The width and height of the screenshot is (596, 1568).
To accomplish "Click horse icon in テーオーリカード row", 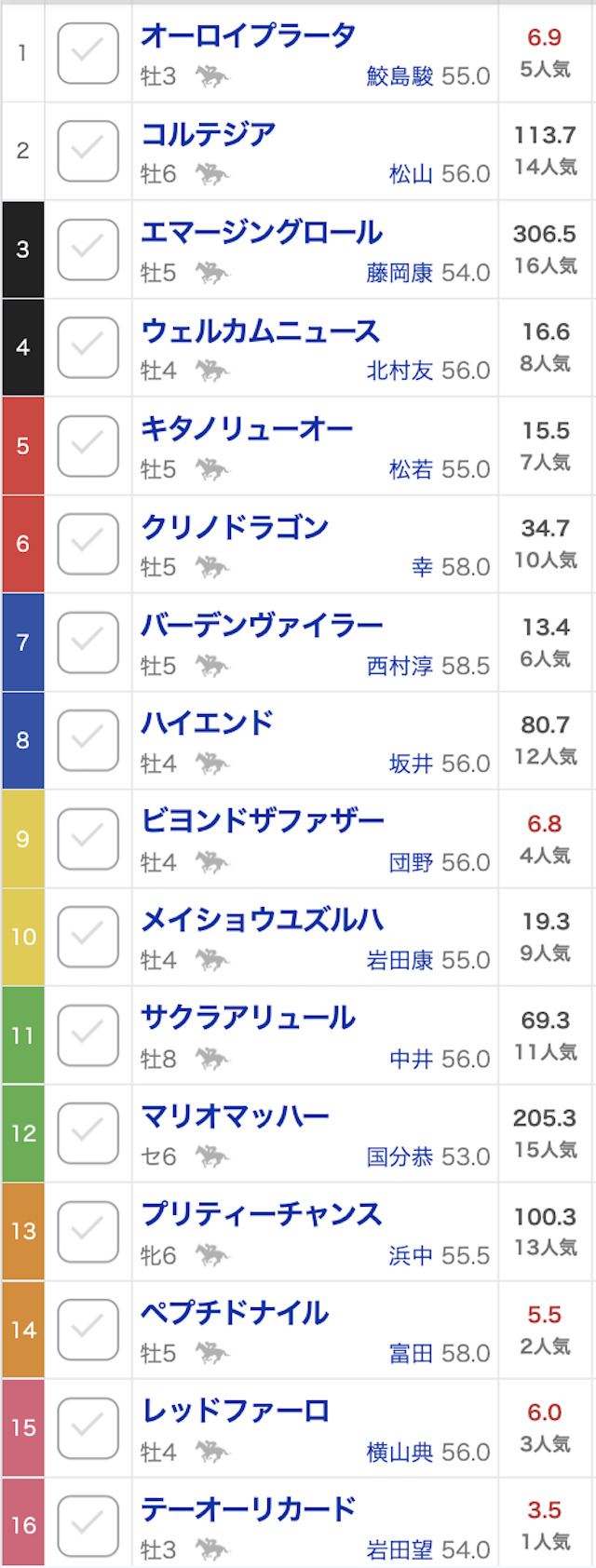I will coord(212,1549).
